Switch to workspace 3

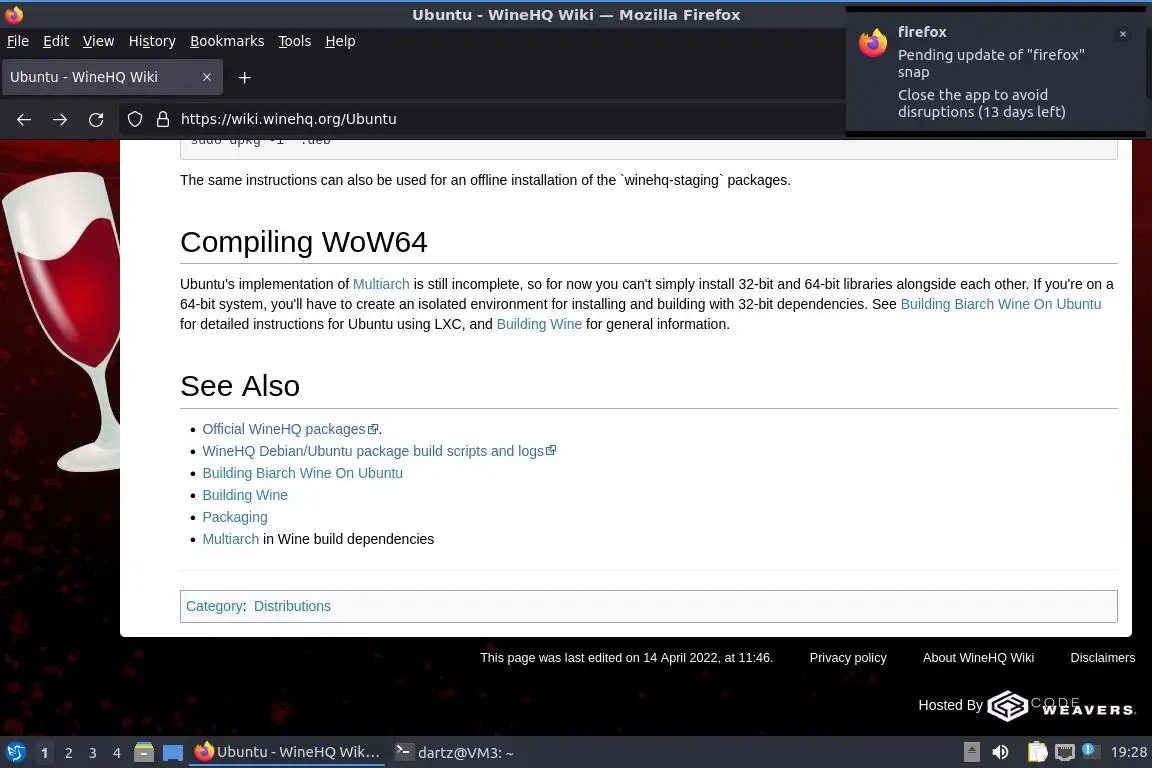pos(93,753)
